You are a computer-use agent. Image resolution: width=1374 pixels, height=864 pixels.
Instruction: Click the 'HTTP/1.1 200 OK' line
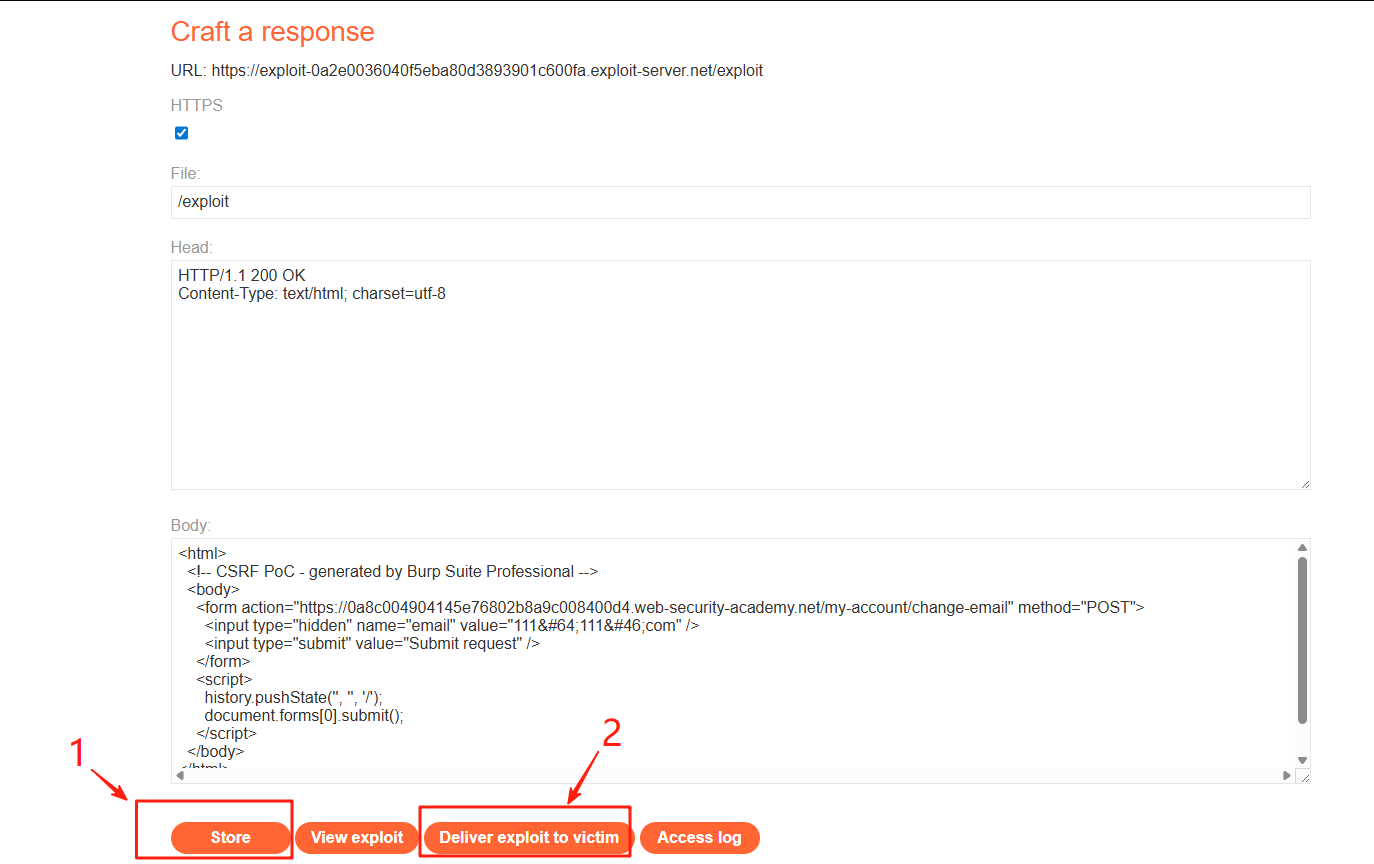[242, 275]
